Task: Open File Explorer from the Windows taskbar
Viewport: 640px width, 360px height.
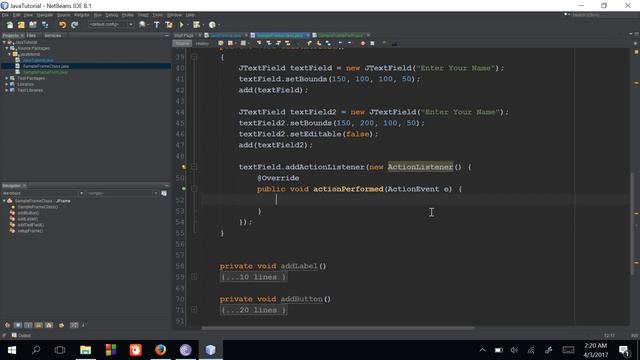Action: pyautogui.click(x=85, y=350)
